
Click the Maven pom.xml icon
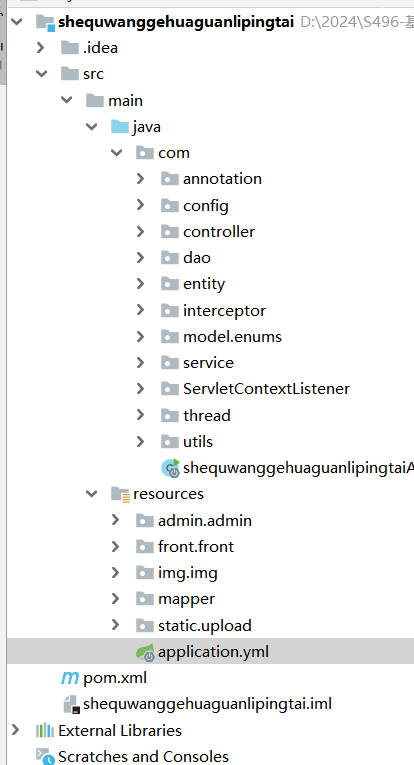click(x=70, y=678)
